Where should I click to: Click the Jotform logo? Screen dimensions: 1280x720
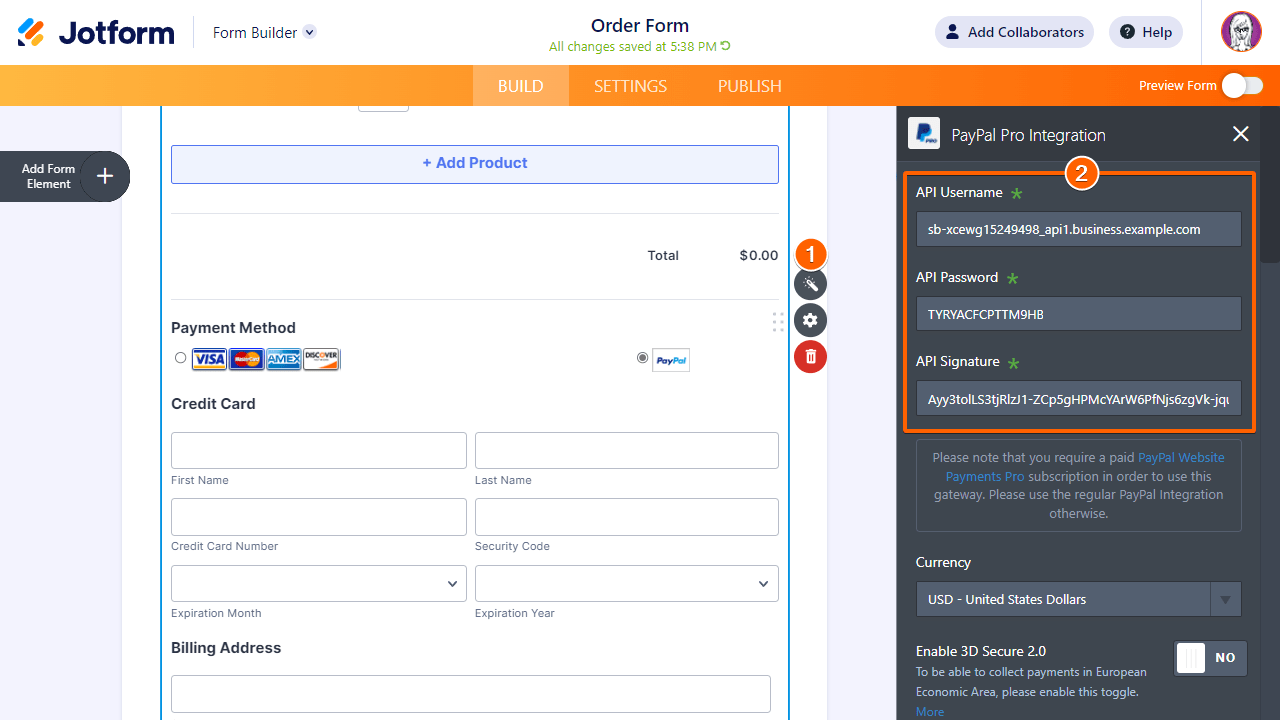point(96,32)
